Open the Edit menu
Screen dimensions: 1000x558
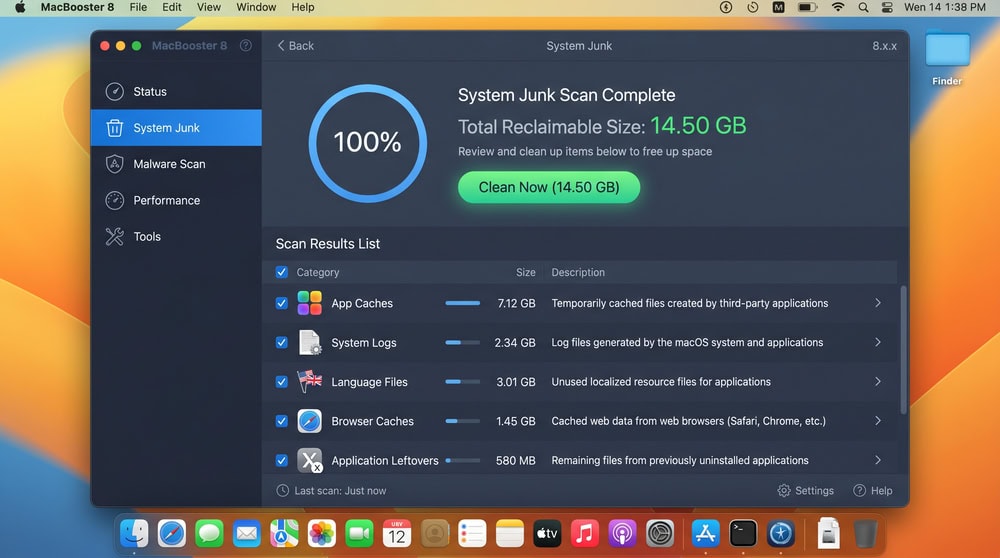click(172, 7)
